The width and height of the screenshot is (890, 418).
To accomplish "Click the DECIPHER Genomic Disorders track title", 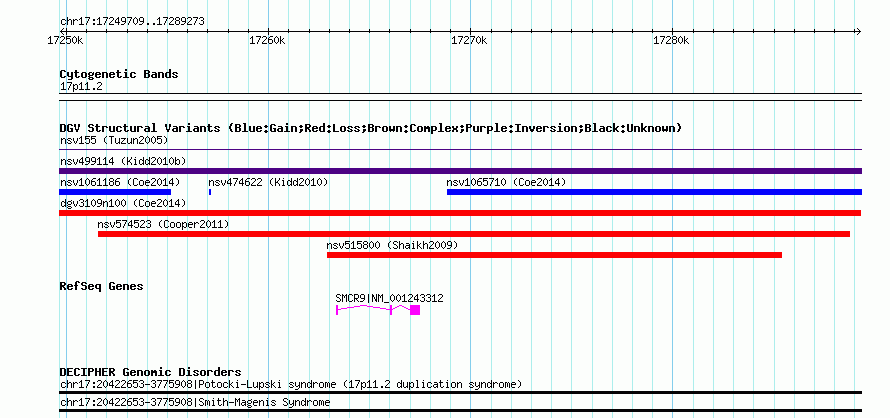I will [x=150, y=372].
